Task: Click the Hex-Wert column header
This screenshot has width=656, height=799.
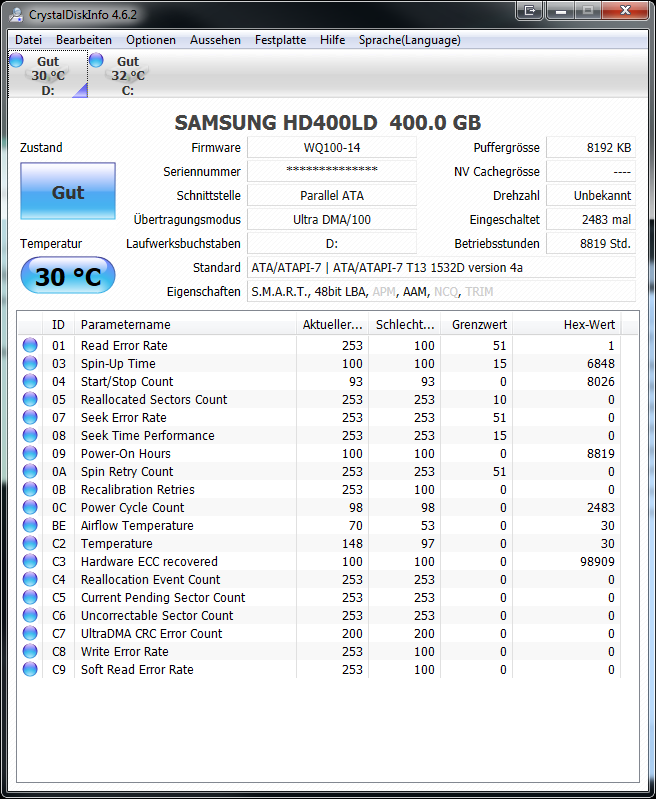Action: (x=567, y=325)
